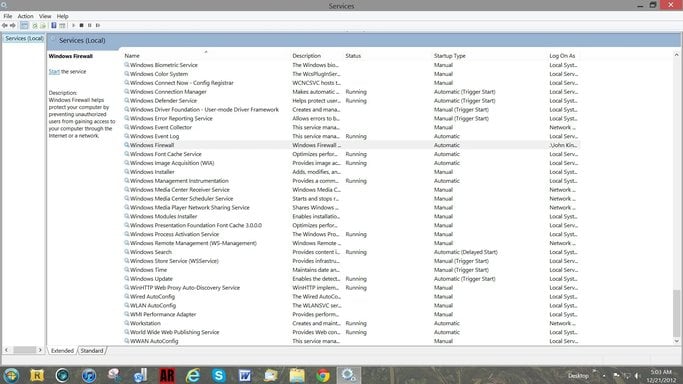Open iTunes from the taskbar
This screenshot has height=384, width=683.
click(89, 375)
